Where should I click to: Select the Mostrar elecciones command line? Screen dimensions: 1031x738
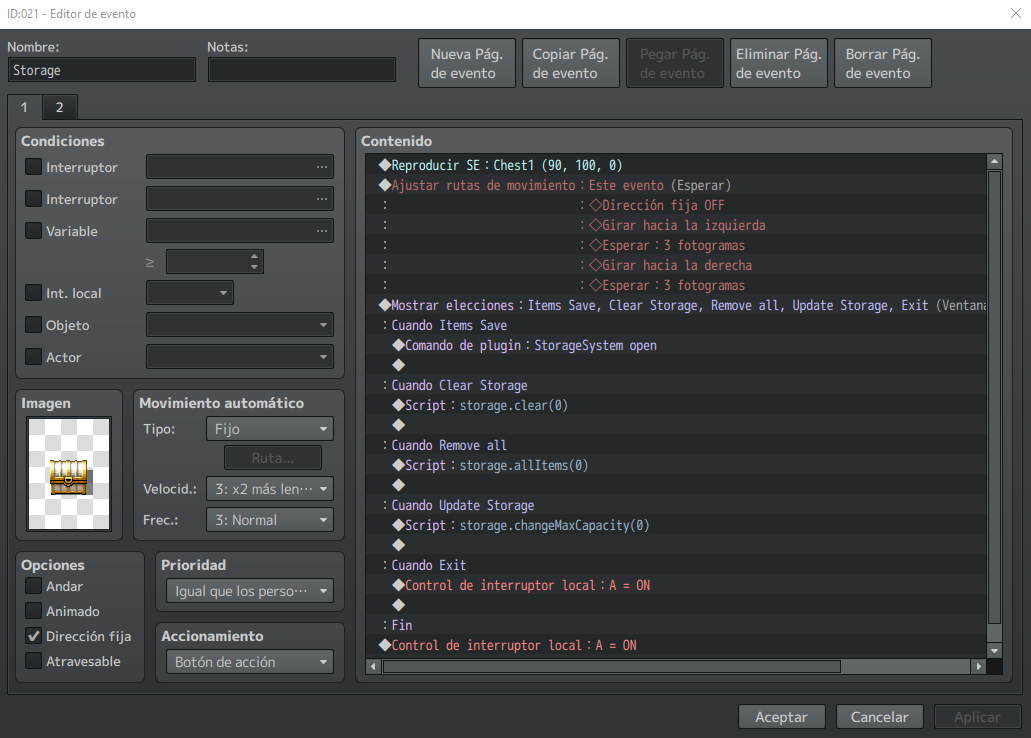point(676,305)
